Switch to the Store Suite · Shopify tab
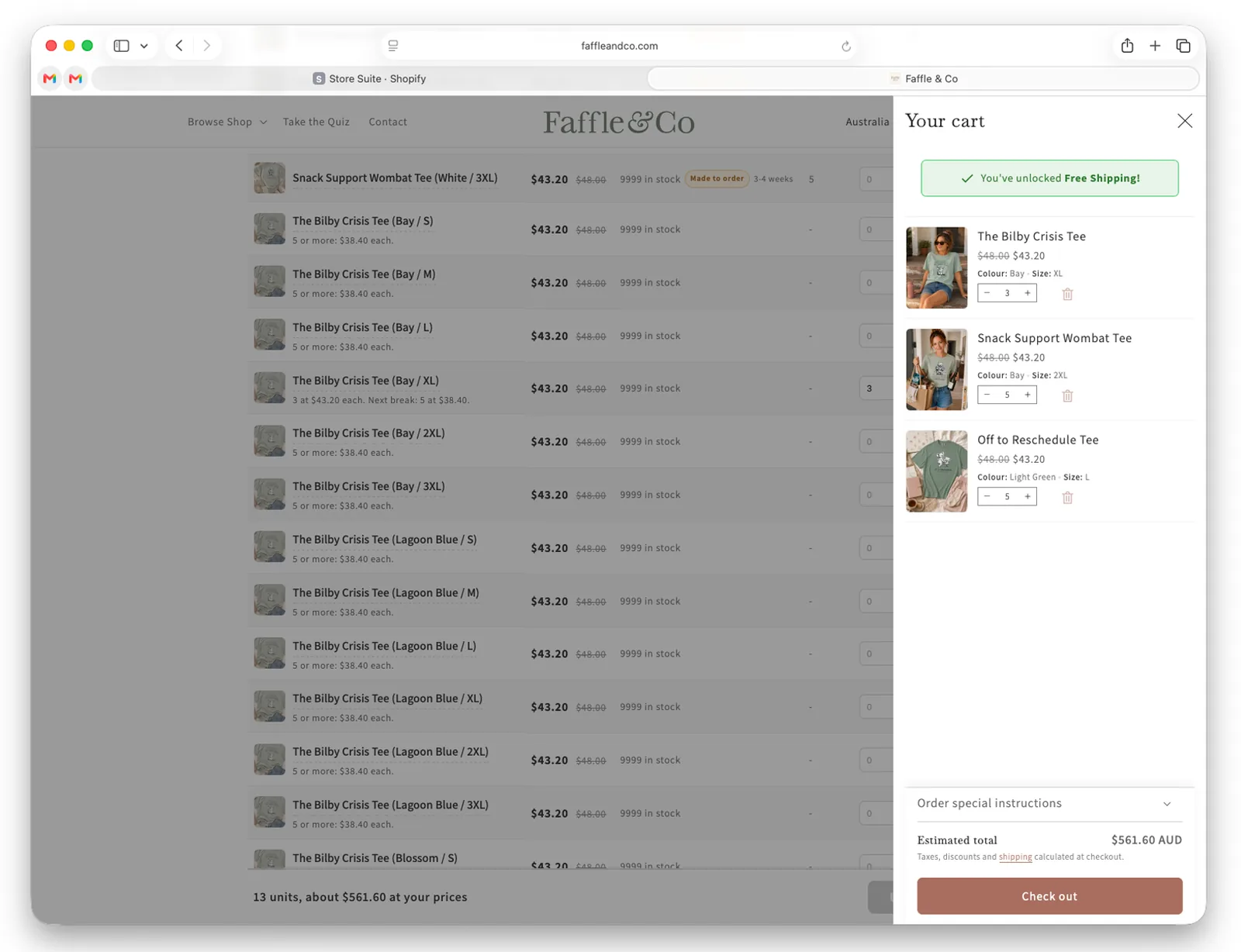 coord(369,78)
